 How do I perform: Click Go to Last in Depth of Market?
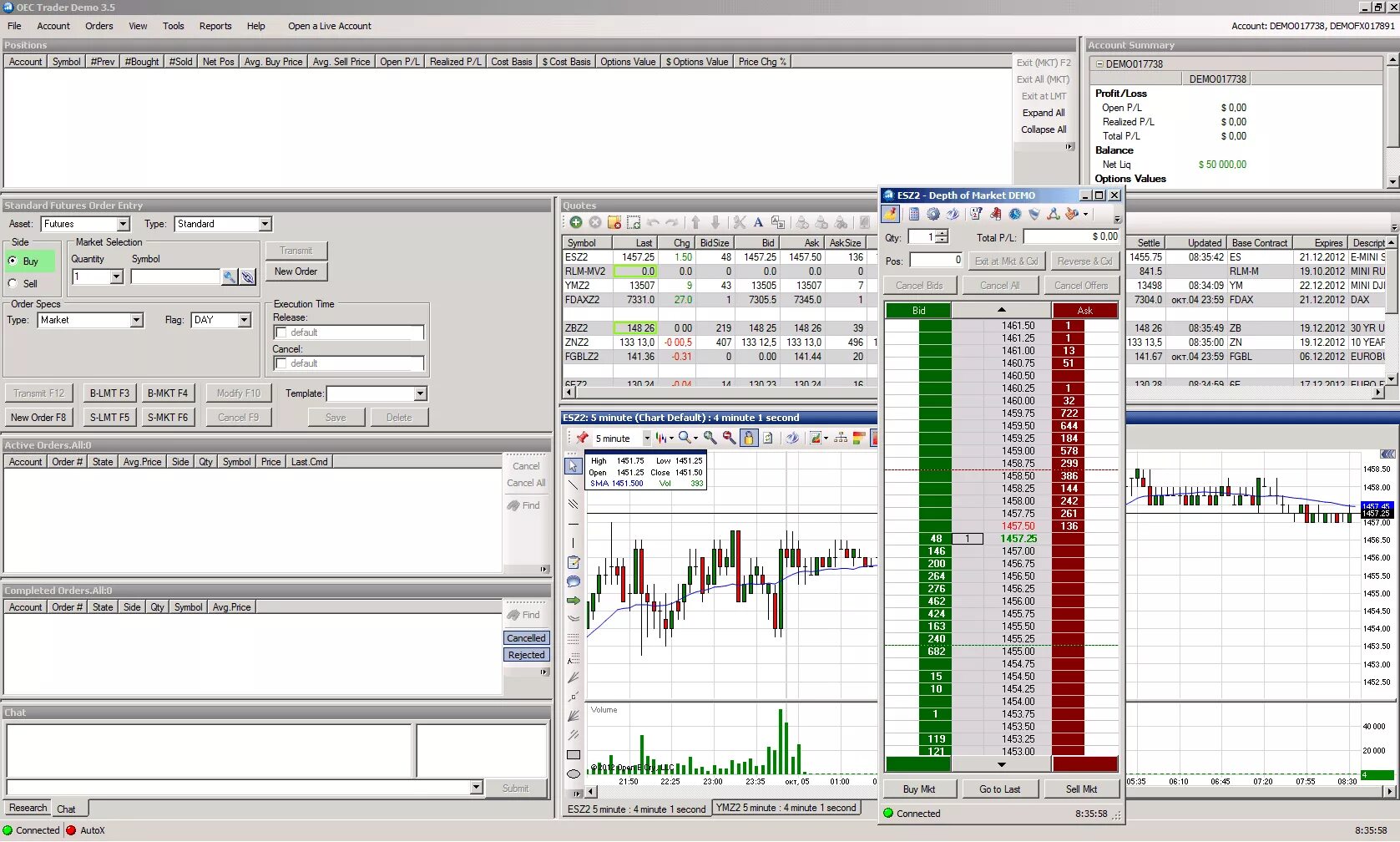click(1000, 789)
